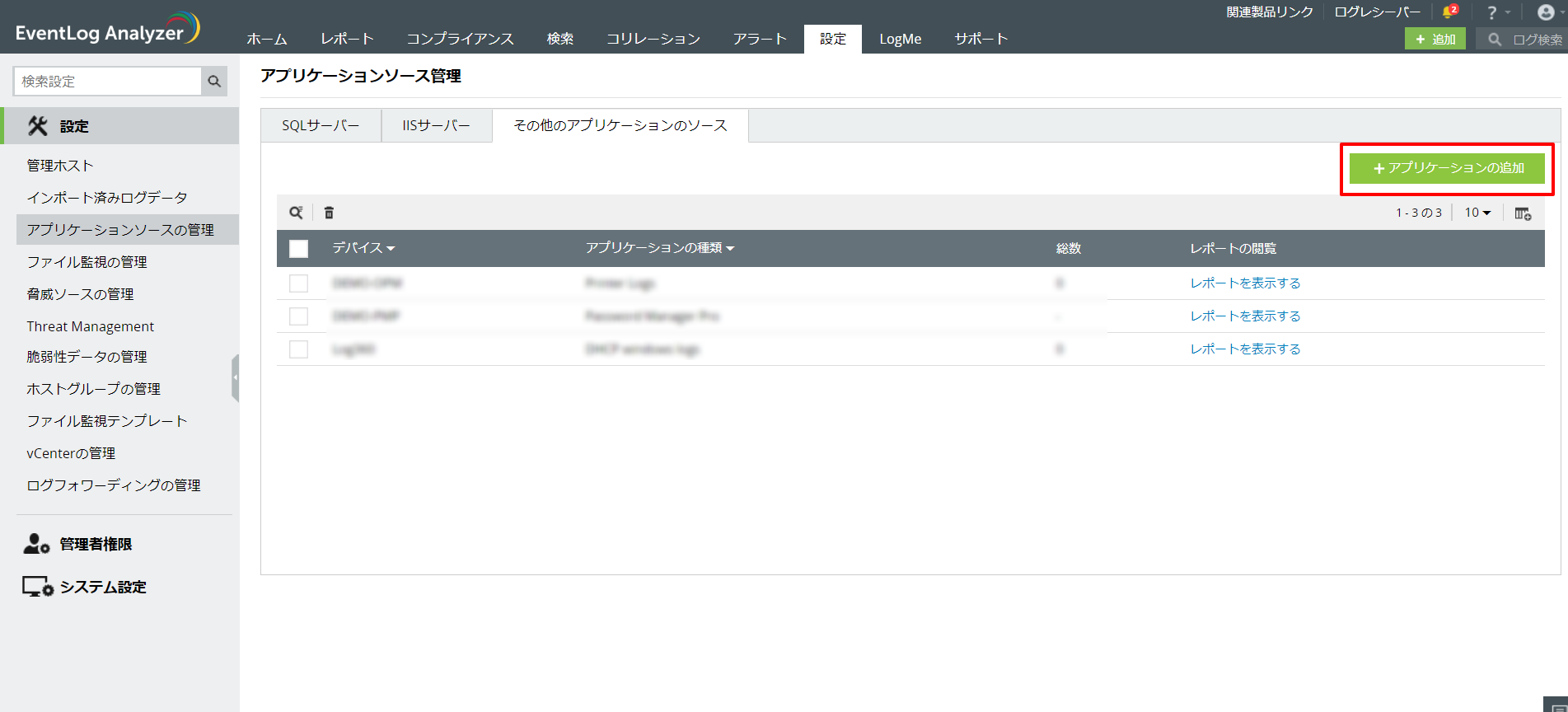Switch to the SQLサーバー tab

(321, 125)
